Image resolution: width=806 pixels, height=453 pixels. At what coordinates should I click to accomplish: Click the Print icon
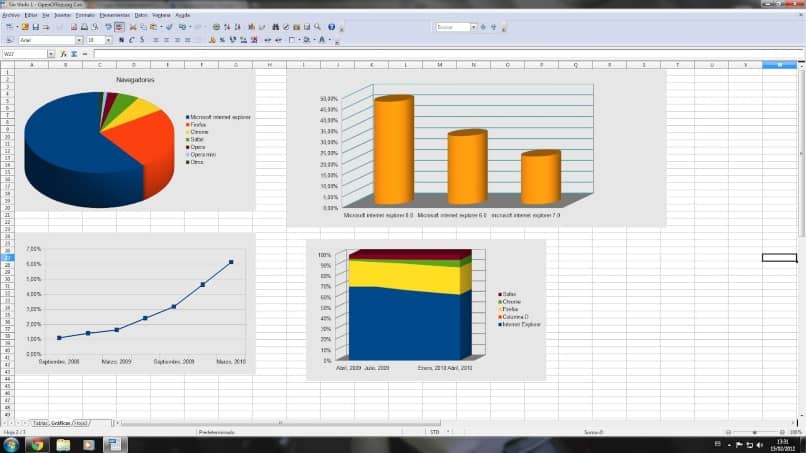(84, 27)
